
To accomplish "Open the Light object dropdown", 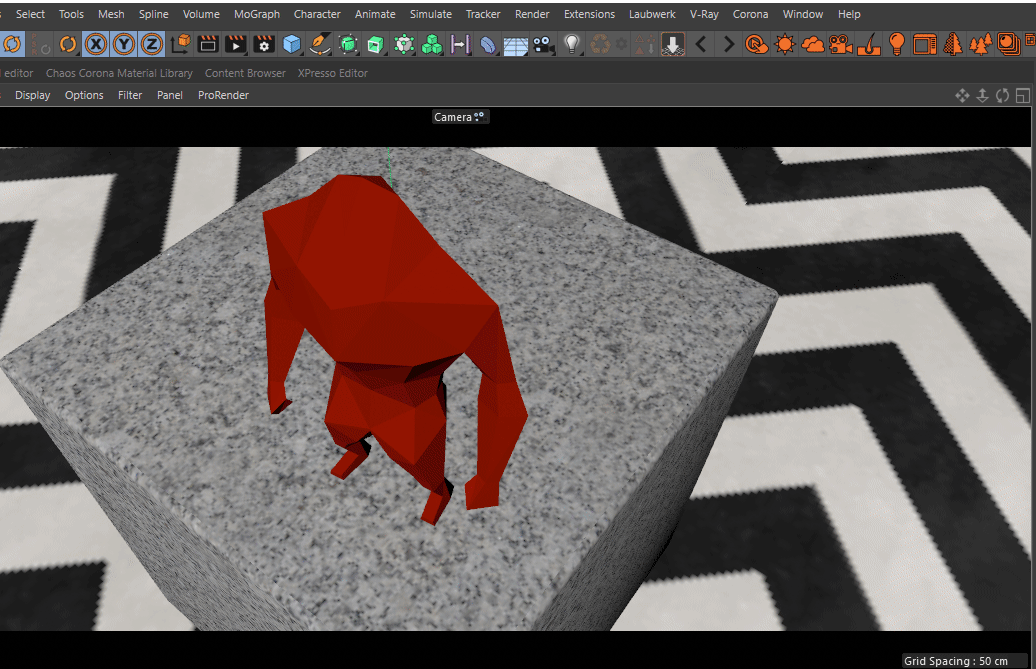I will [571, 44].
